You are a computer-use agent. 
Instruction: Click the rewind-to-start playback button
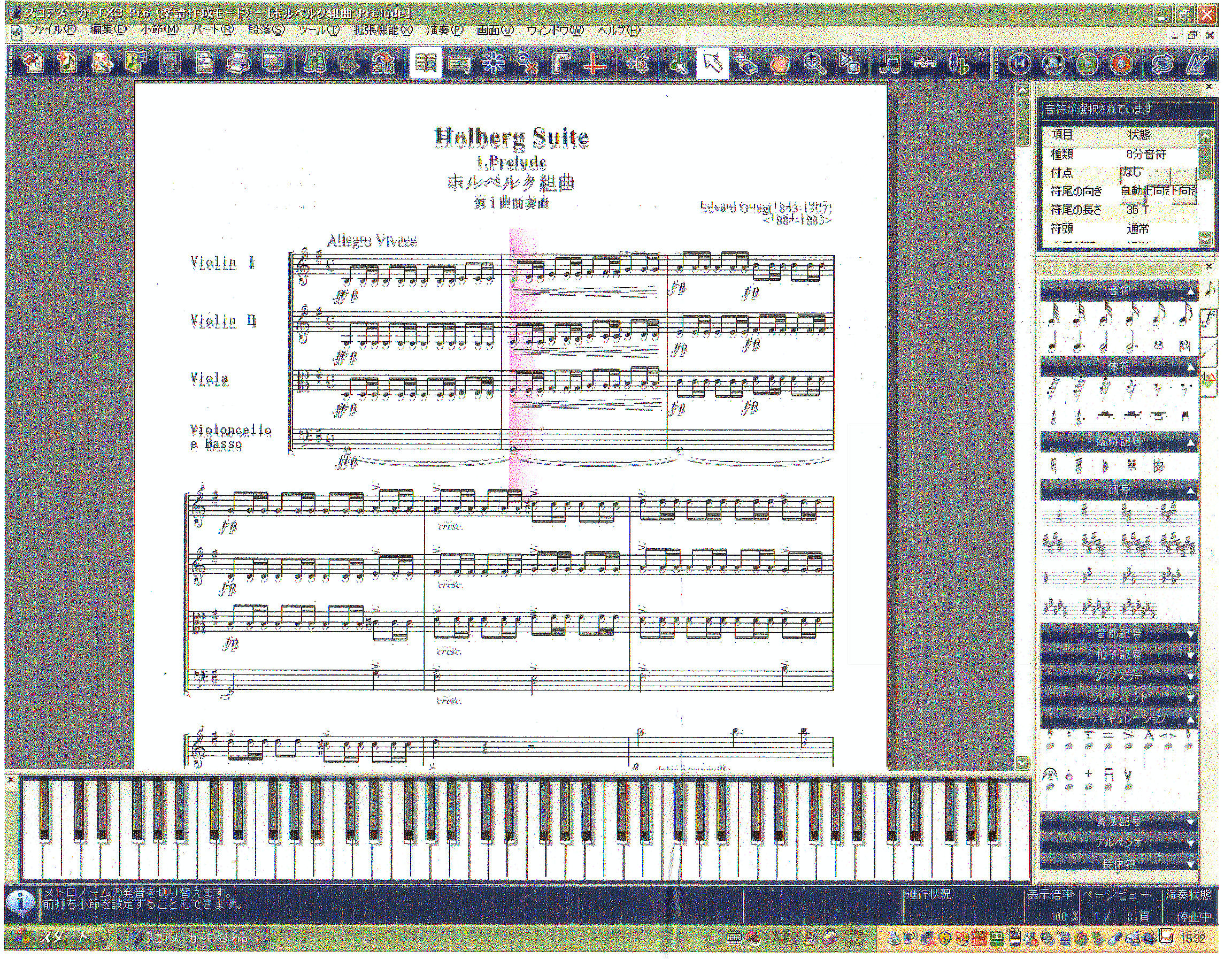(x=1019, y=64)
